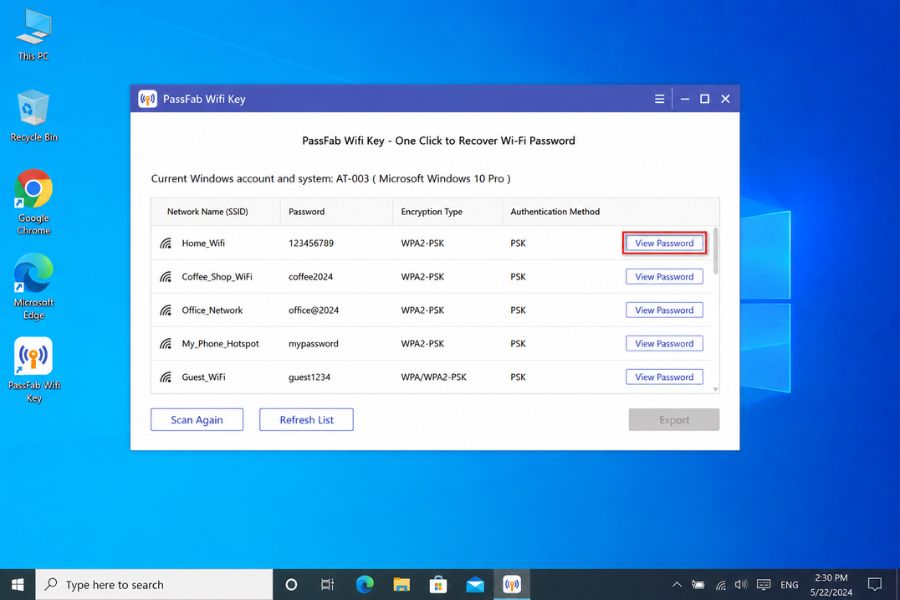
Task: View password for Office_Network
Action: (x=664, y=310)
